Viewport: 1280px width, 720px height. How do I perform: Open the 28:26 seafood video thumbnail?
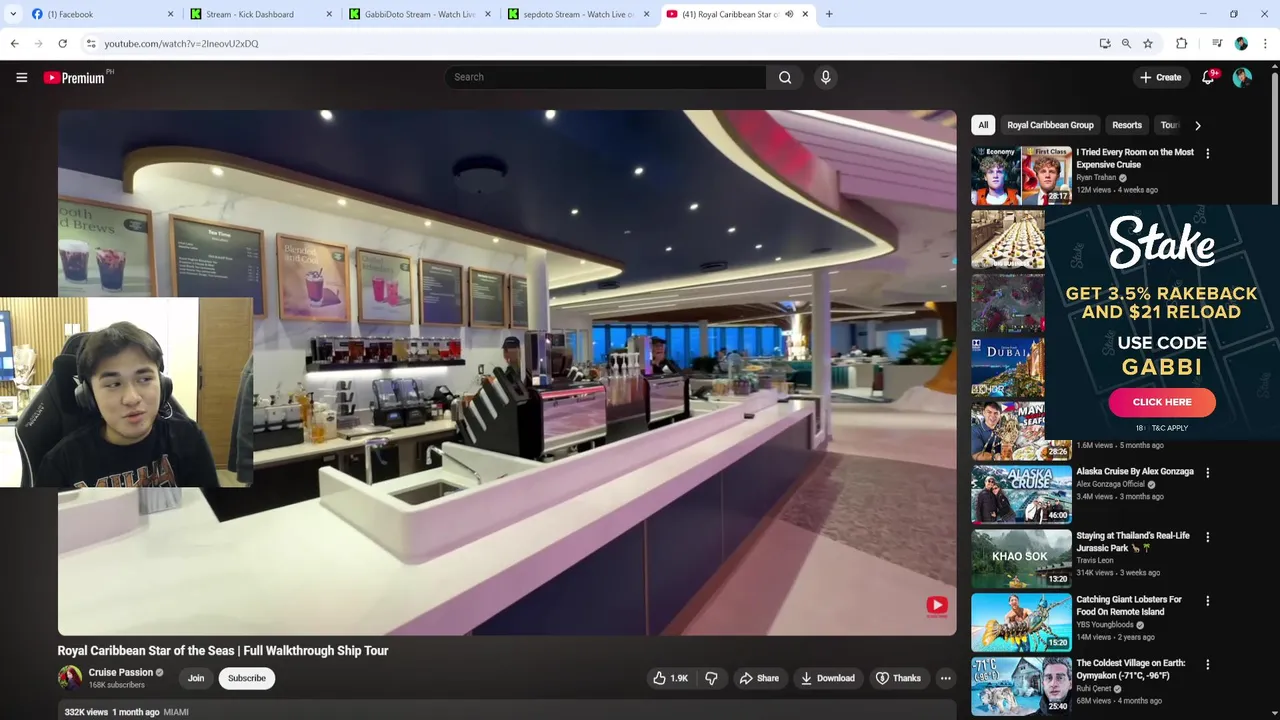click(1021, 430)
